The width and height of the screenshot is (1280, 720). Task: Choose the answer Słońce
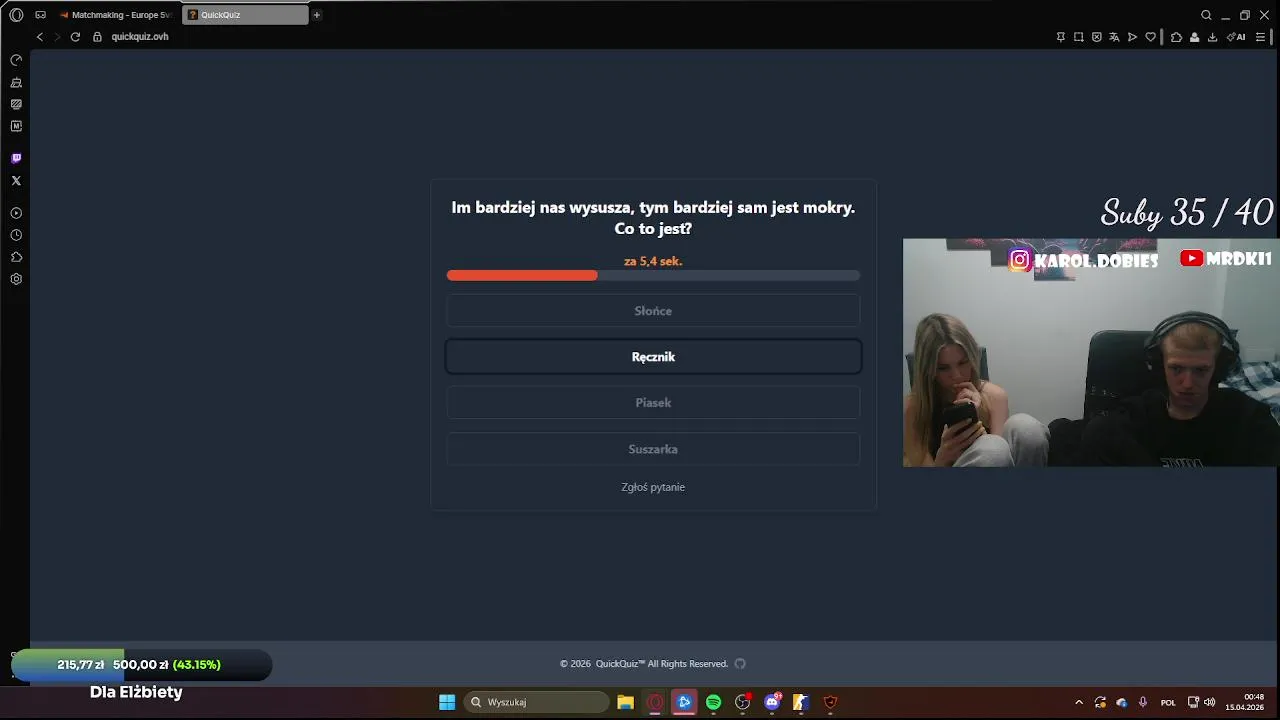[653, 311]
